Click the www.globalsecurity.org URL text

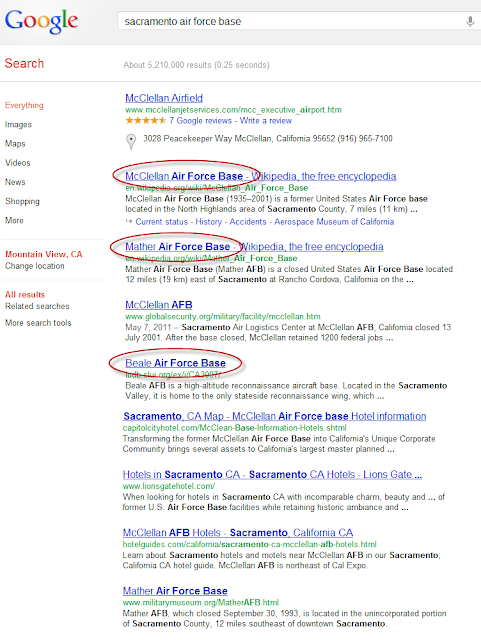[x=223, y=316]
